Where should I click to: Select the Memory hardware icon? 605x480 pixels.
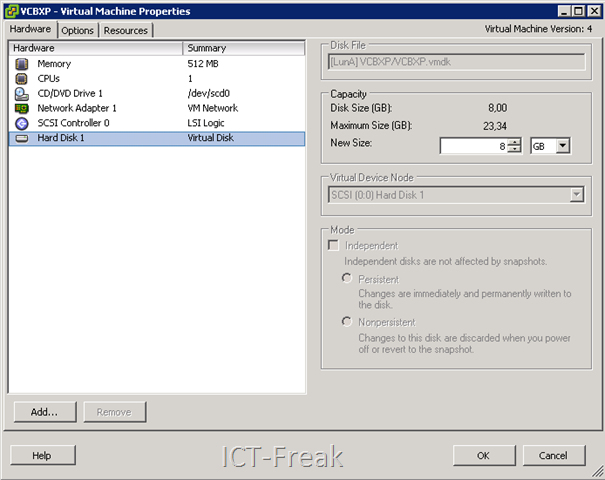coord(22,63)
